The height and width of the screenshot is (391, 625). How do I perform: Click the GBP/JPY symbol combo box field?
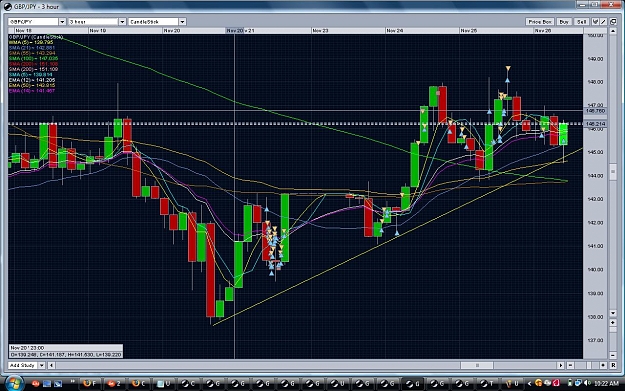33,22
